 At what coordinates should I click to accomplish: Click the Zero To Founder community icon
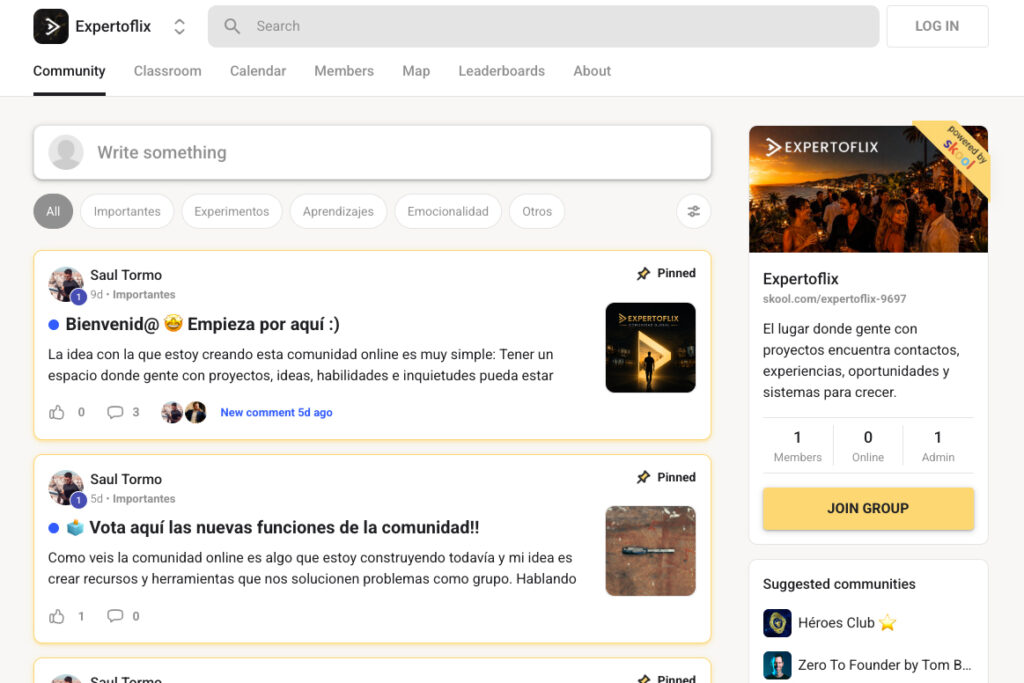777,665
